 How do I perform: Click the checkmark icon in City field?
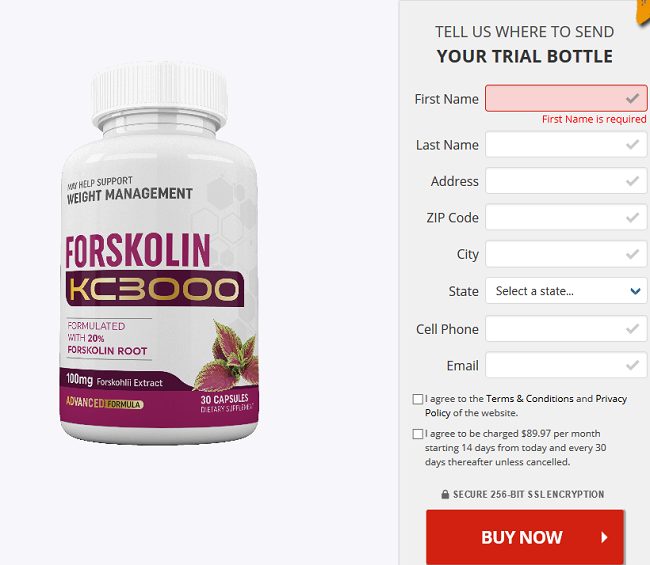point(632,254)
